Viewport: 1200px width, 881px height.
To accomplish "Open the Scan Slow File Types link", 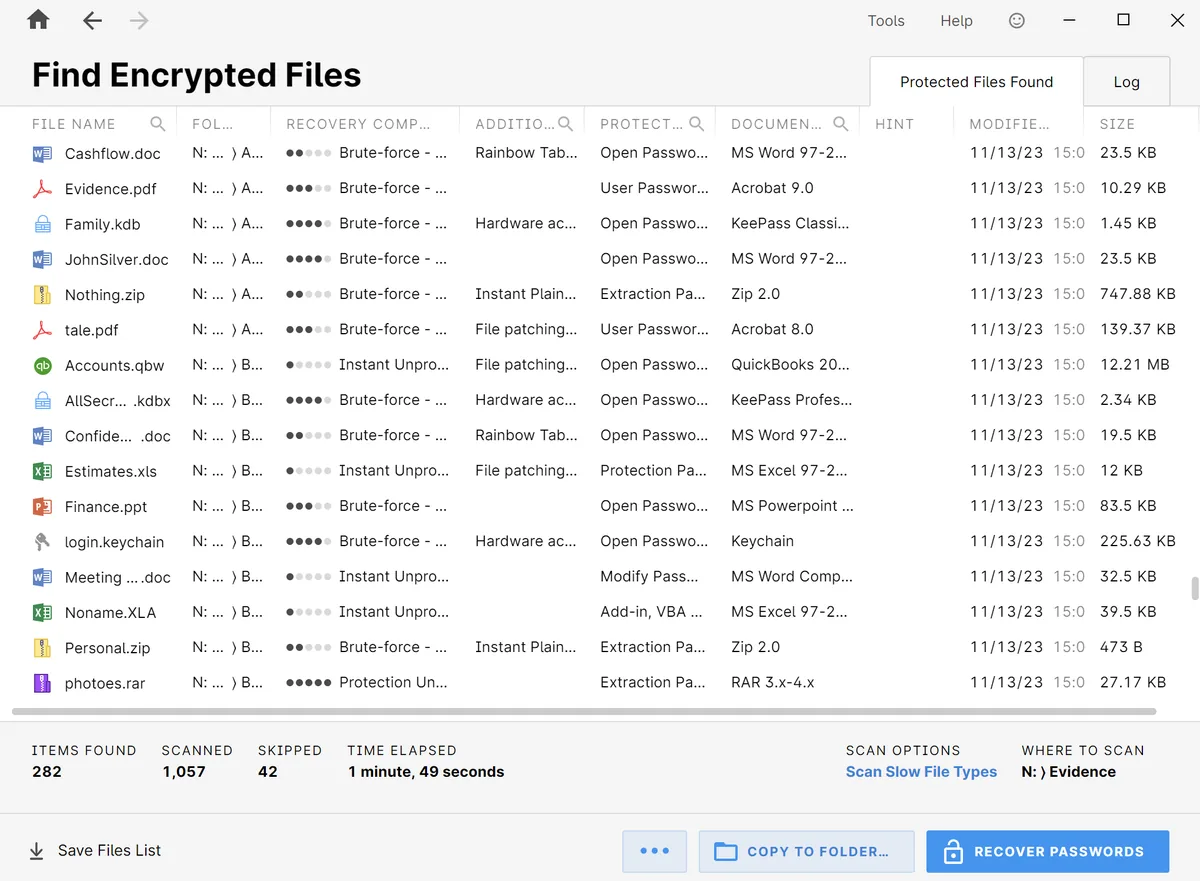I will (x=921, y=772).
